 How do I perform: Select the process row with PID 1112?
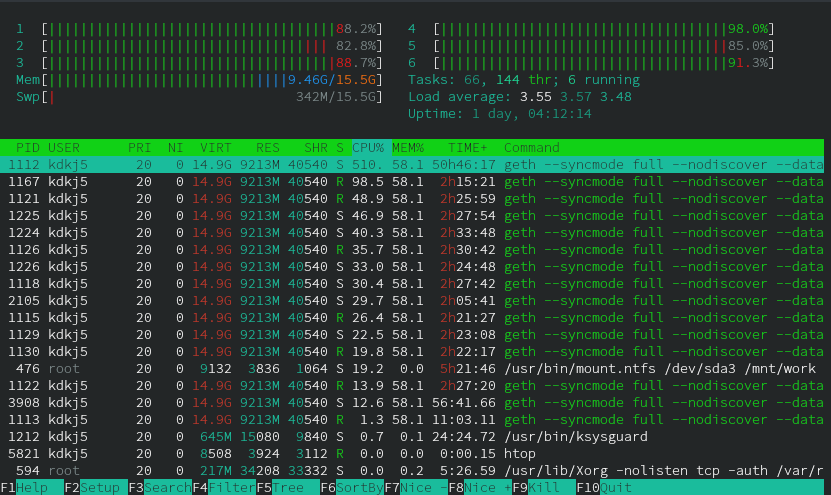point(412,165)
